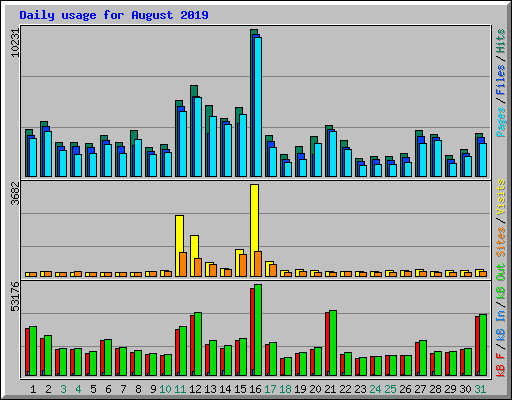The width and height of the screenshot is (512, 400).
Task: Click day label 21 on x-axis
Action: pyautogui.click(x=330, y=389)
